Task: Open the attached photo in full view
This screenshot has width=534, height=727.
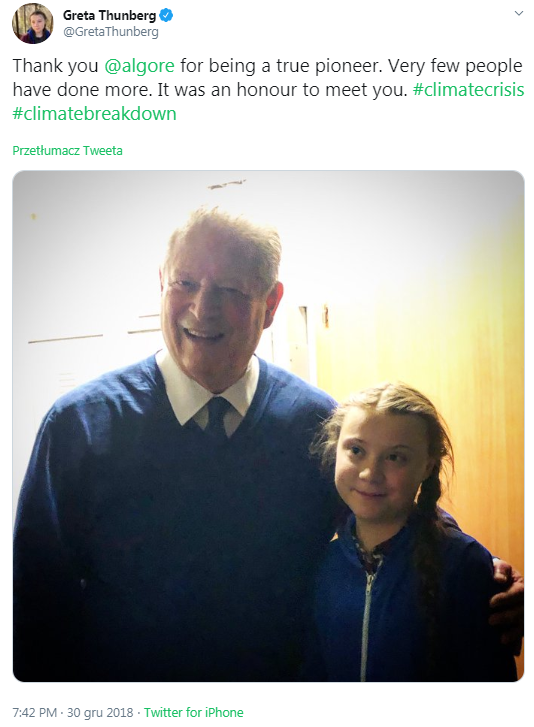Action: [x=268, y=426]
